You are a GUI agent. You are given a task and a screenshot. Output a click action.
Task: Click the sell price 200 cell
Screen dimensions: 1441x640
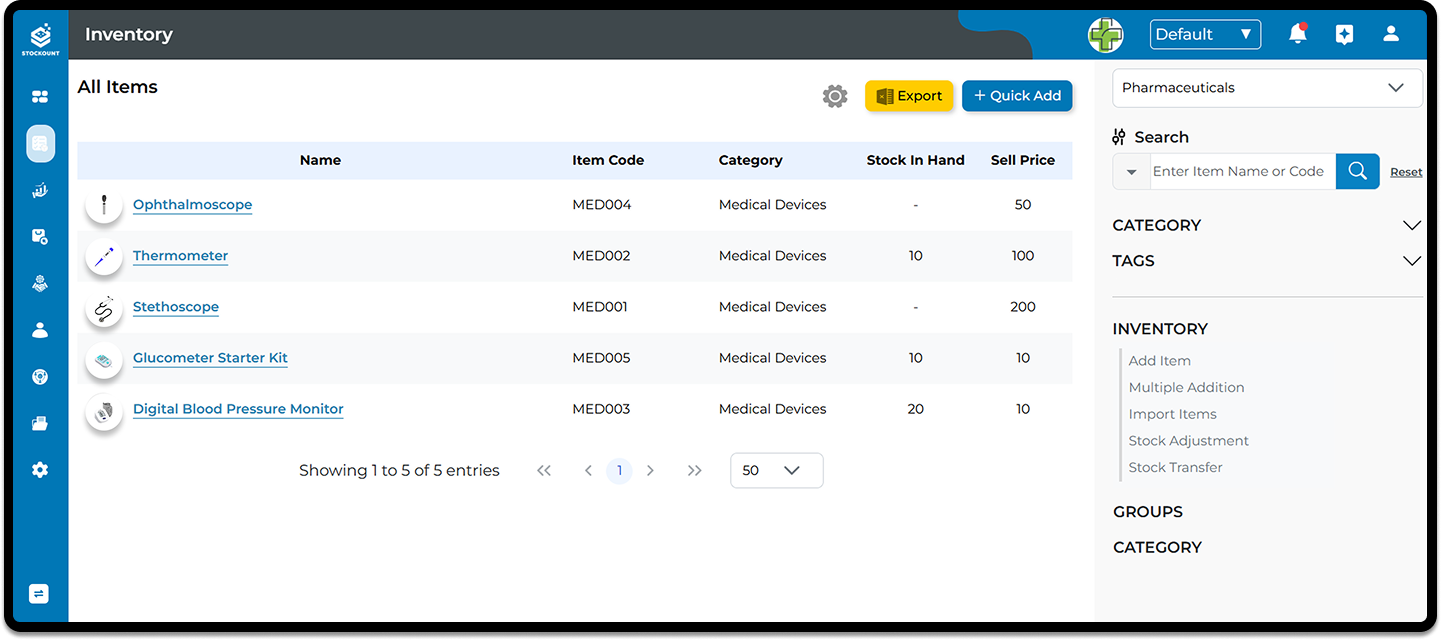coord(1022,306)
